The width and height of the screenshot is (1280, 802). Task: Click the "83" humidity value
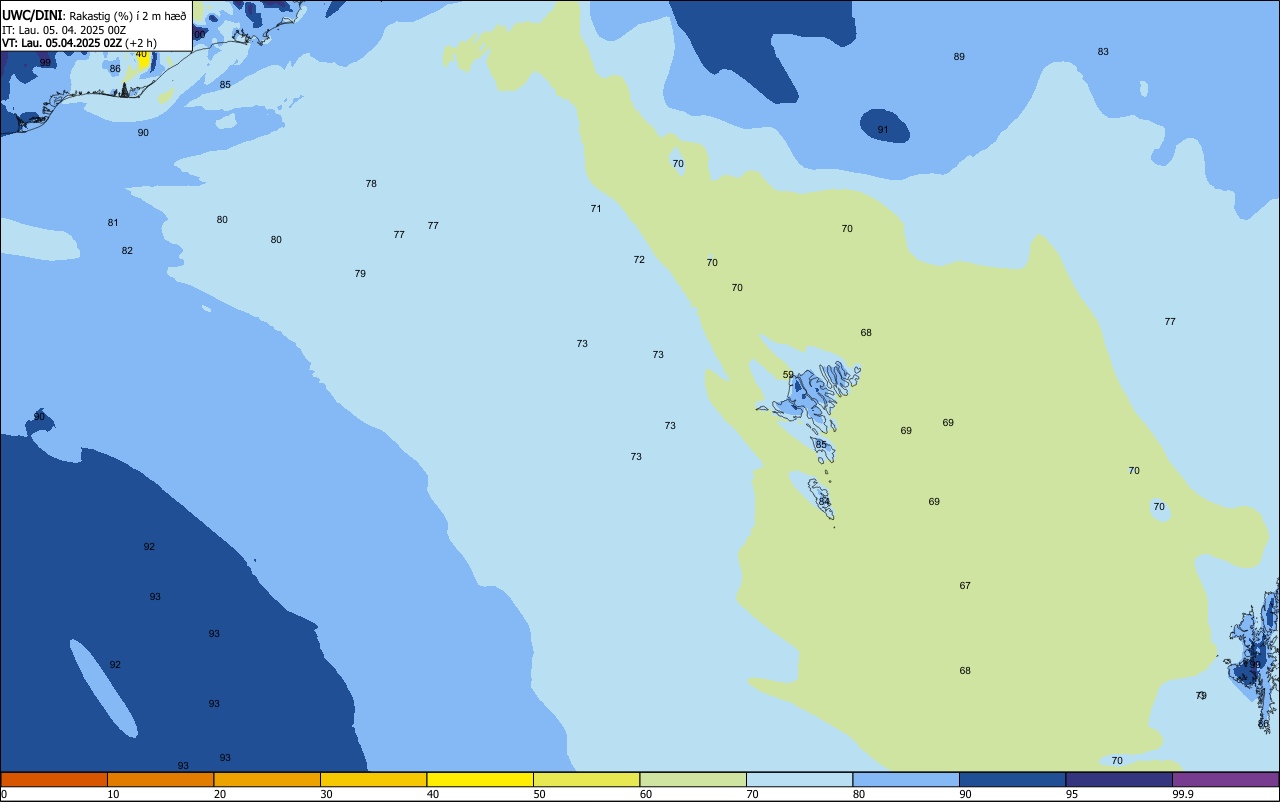[x=1103, y=52]
